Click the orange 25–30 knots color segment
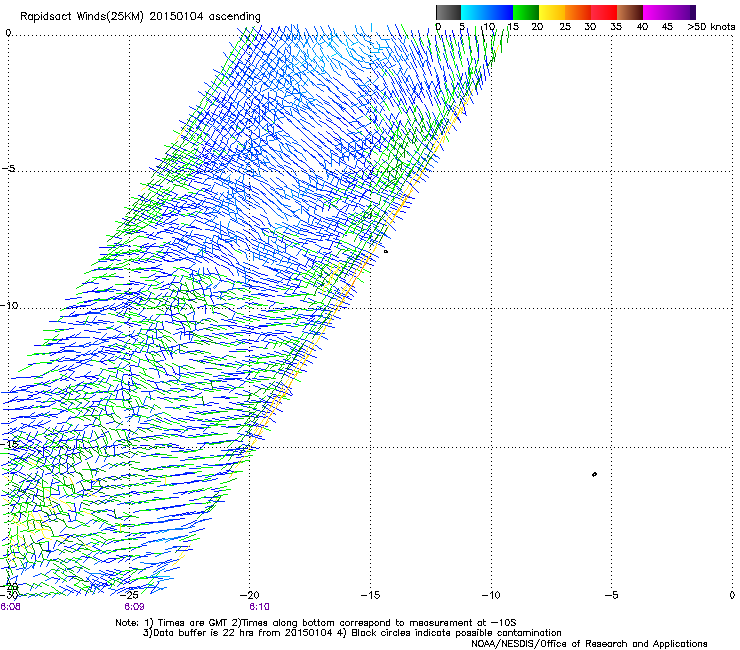This screenshot has width=740, height=650. click(578, 12)
